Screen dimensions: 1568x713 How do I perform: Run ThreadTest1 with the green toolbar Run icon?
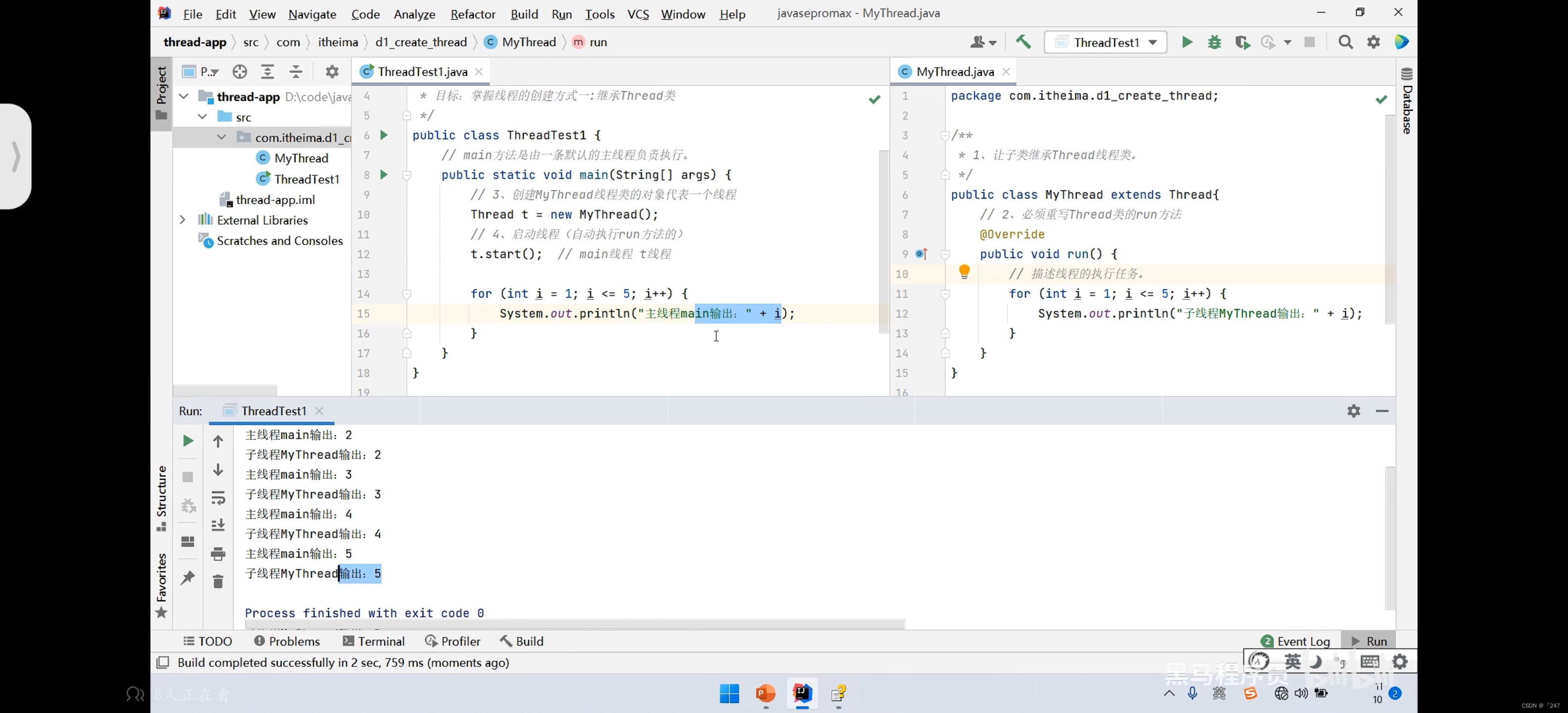(x=1187, y=42)
